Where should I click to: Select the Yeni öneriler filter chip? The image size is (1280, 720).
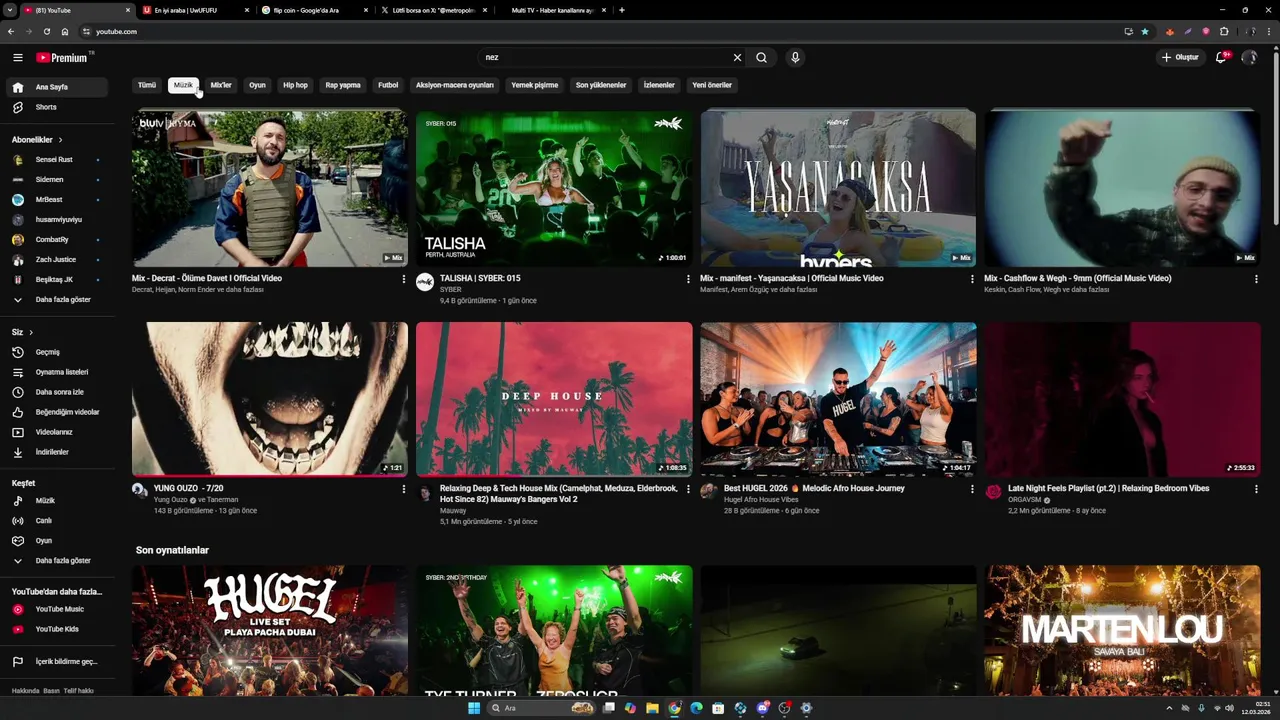click(x=712, y=85)
